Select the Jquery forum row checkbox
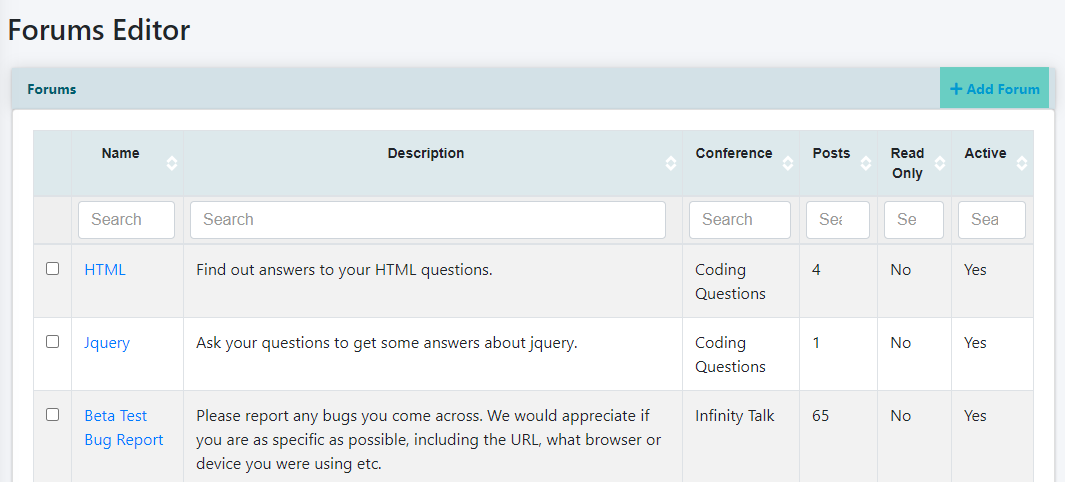 click(x=53, y=342)
